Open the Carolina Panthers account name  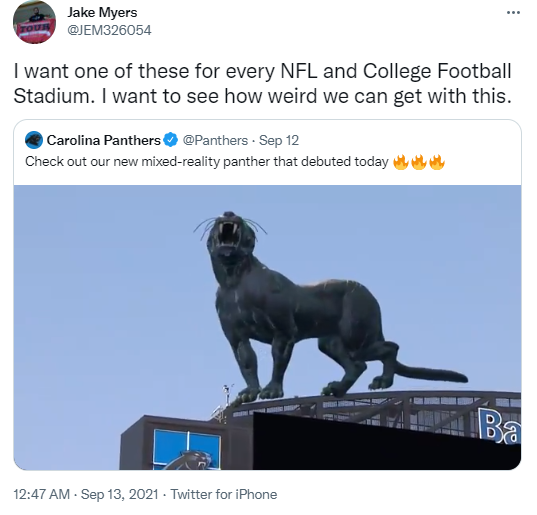[x=103, y=140]
